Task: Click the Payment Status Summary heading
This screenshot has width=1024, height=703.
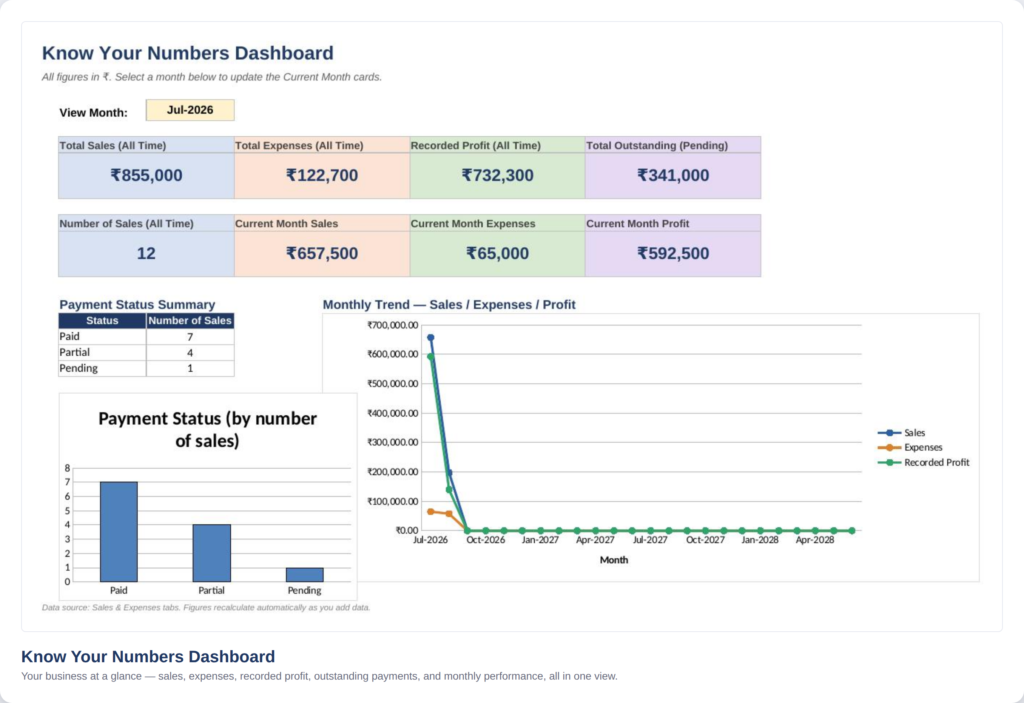Action: coord(137,304)
